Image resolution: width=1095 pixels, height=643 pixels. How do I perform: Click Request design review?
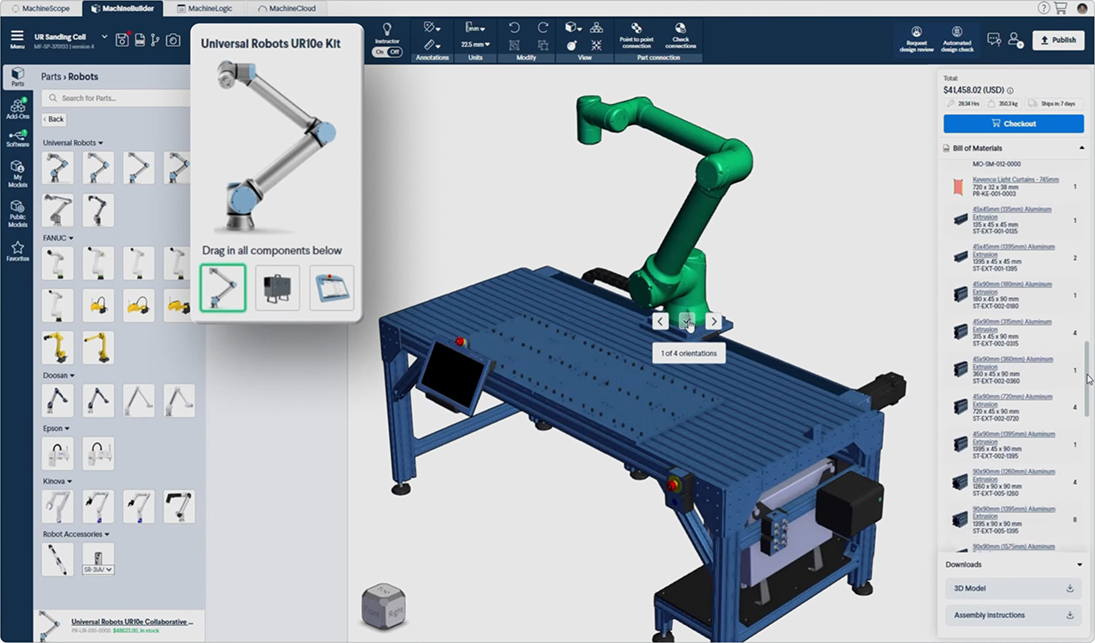(x=916, y=40)
